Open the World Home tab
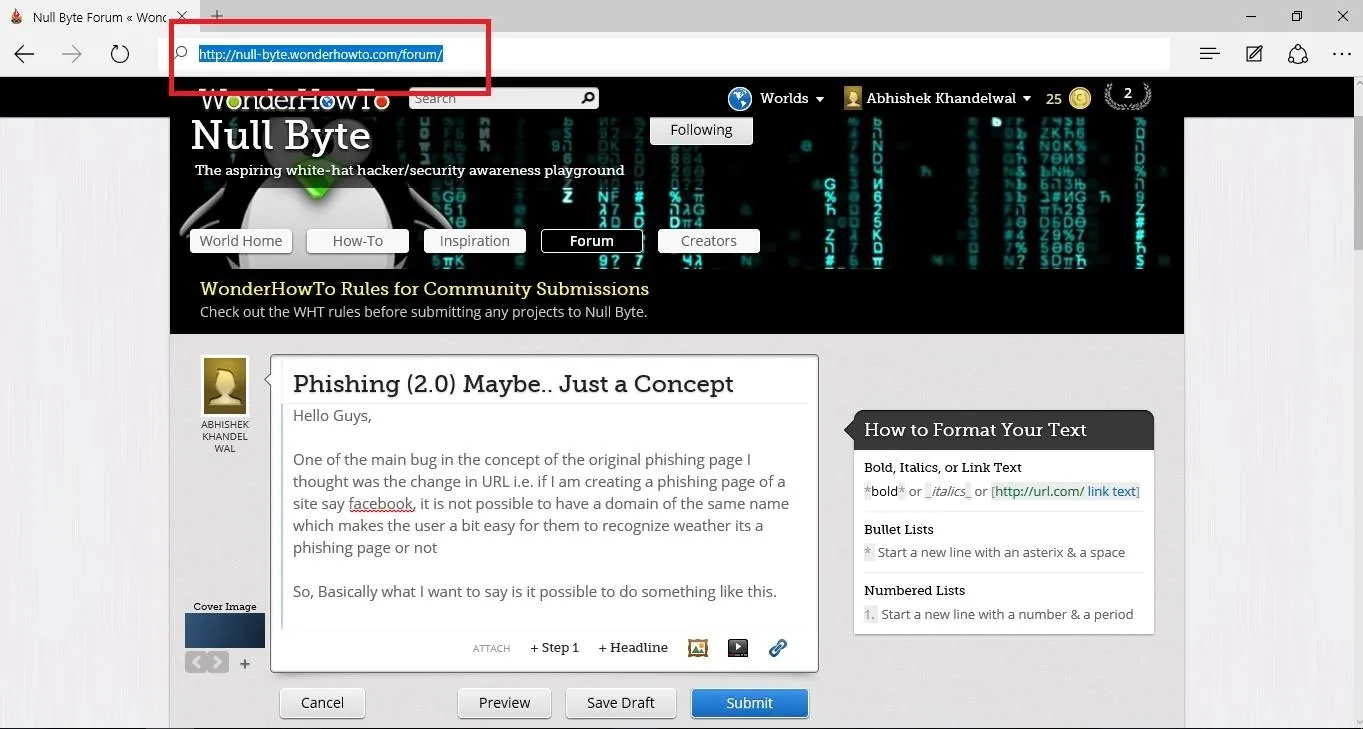The width and height of the screenshot is (1363, 729). [x=241, y=241]
